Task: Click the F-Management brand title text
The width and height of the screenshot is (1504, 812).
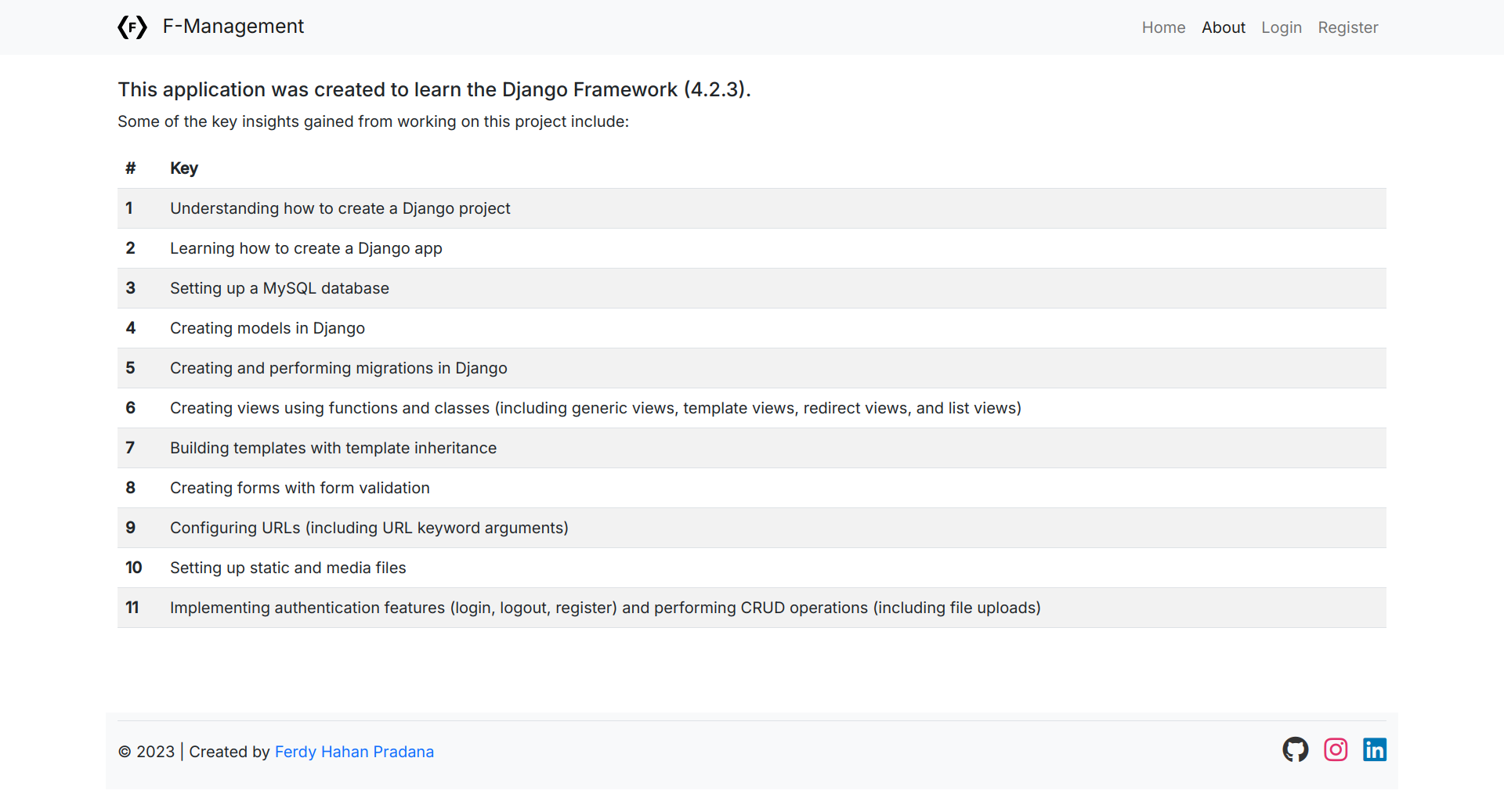Action: 233,27
